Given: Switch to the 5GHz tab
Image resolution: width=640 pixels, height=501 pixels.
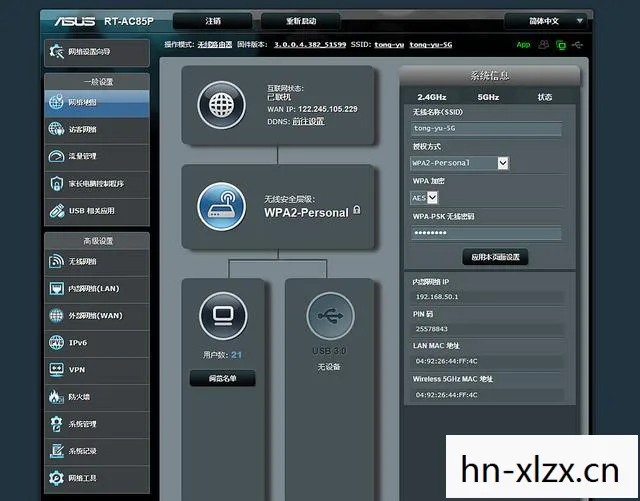Looking at the screenshot, I should (x=488, y=97).
